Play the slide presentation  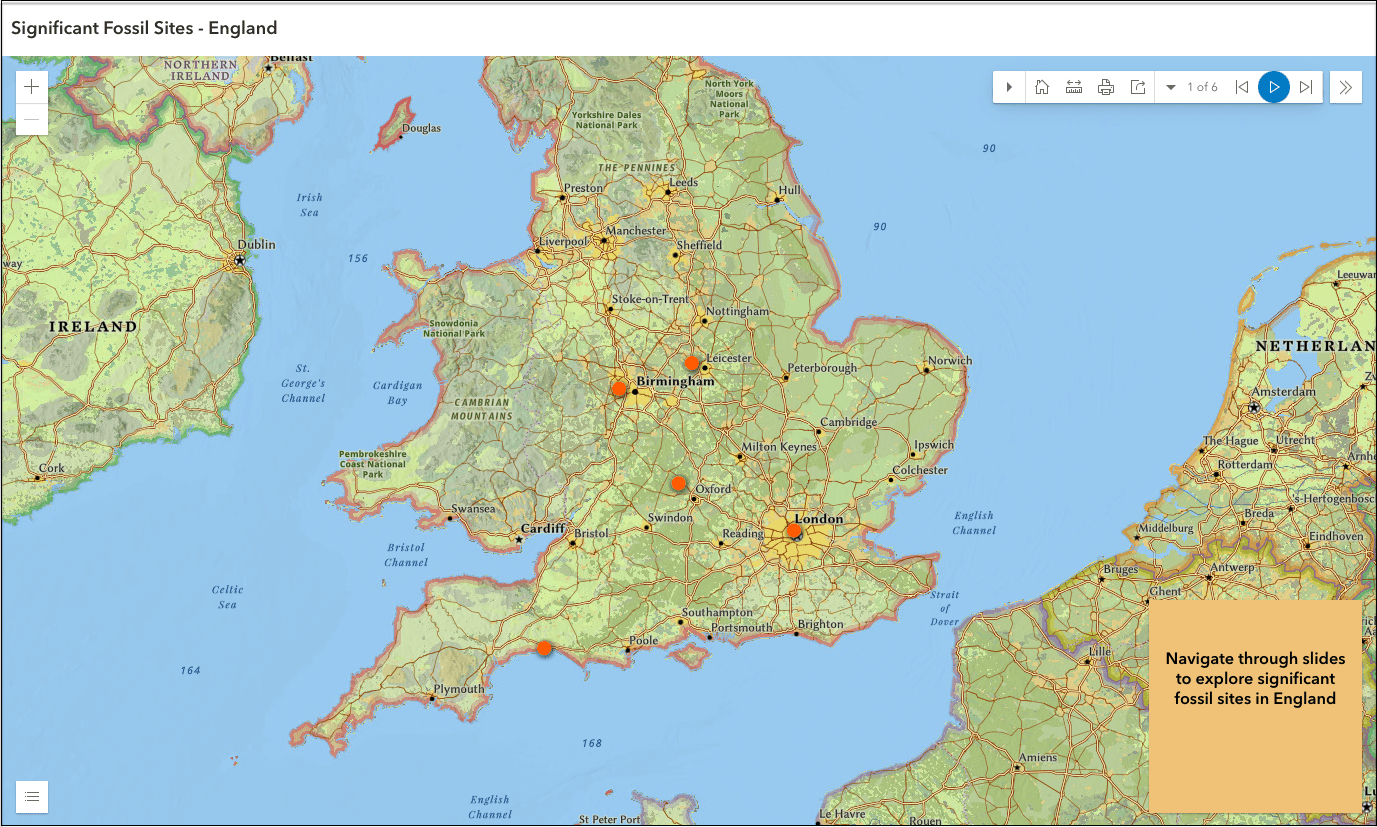tap(1273, 87)
